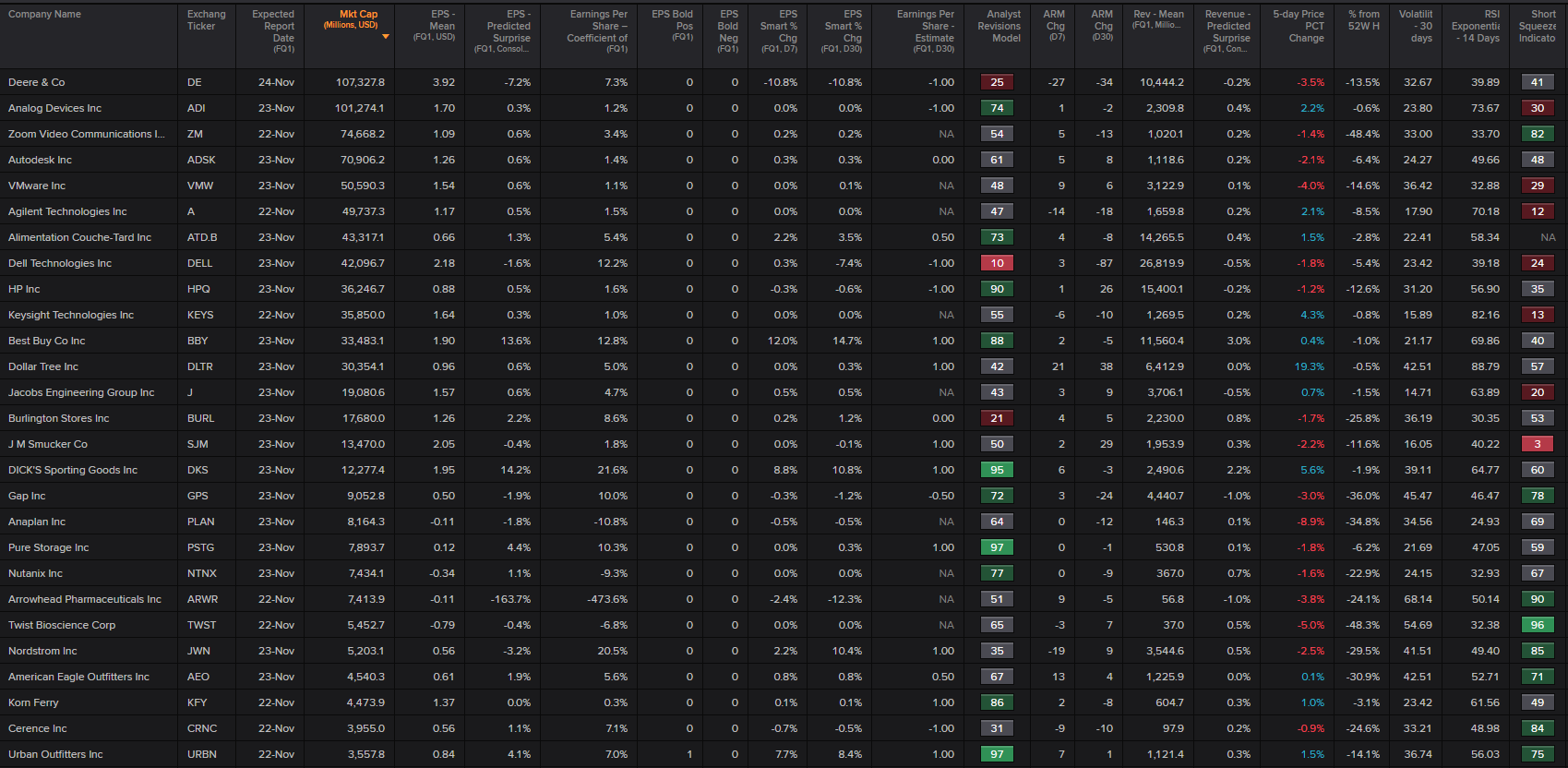This screenshot has height=768, width=1568.
Task: Click Best Buy EPS surprise 13.6%
Action: (516, 341)
